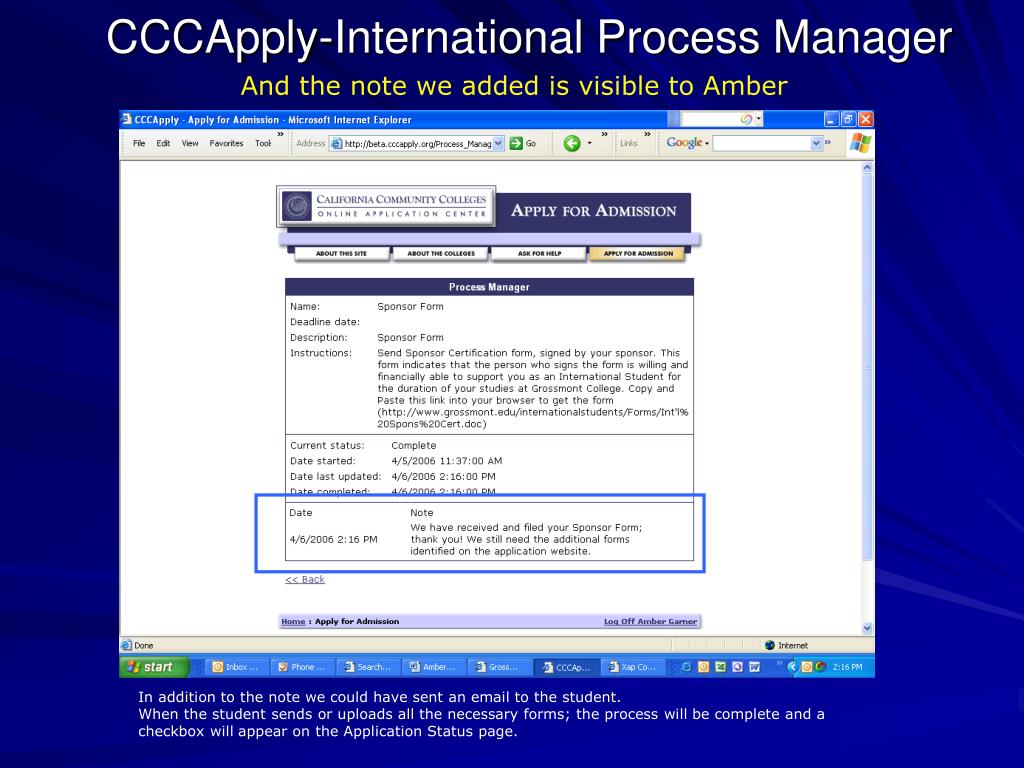Expand the navigation toolbar overflow chevron
This screenshot has width=1024, height=768.
[605, 135]
